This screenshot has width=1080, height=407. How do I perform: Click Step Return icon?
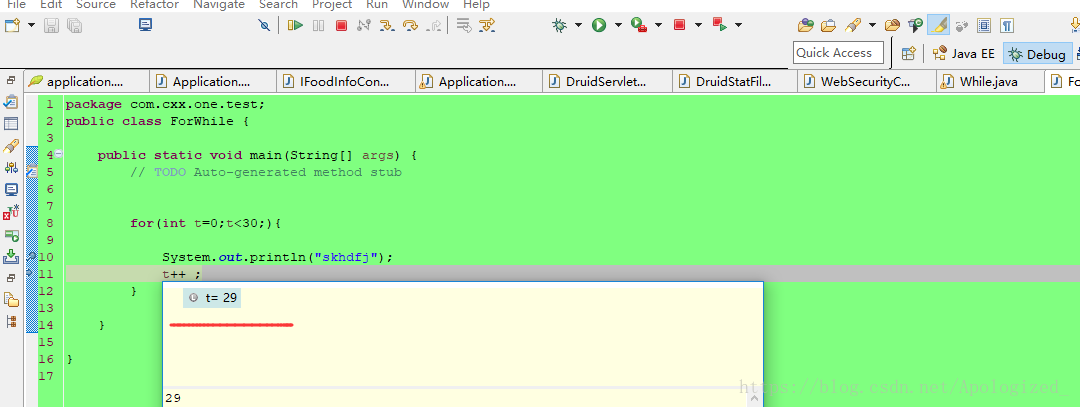435,25
